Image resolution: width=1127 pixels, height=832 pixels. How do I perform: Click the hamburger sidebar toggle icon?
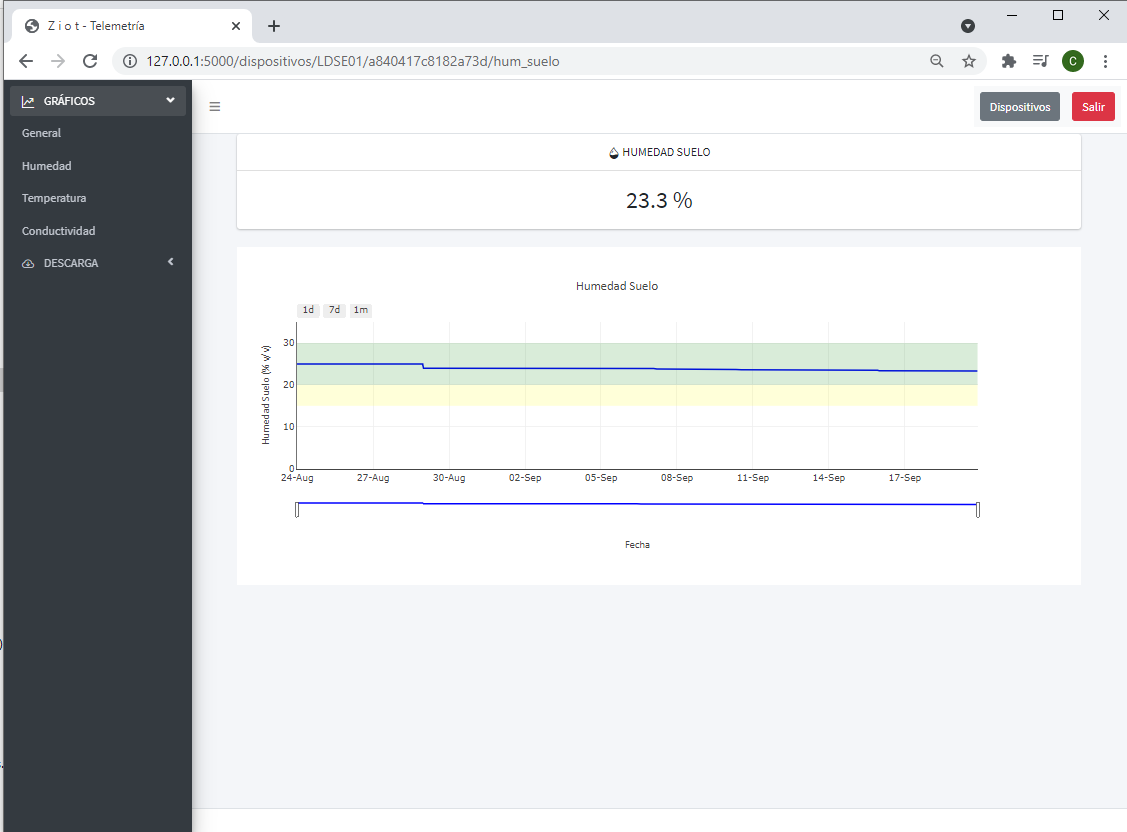pos(215,107)
